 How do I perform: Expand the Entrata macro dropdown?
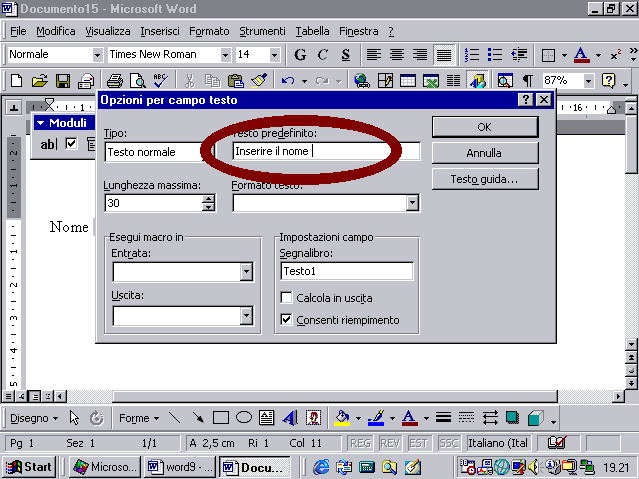246,272
